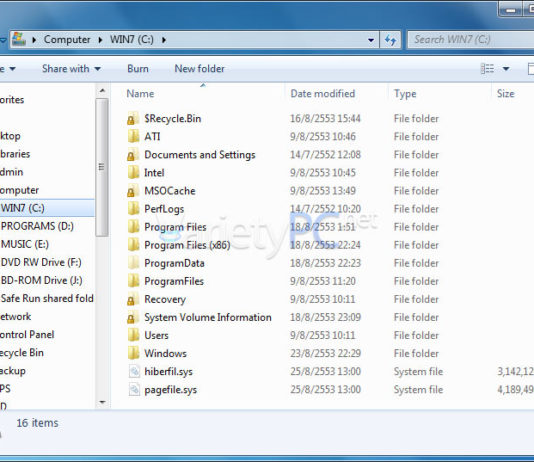Viewport: 534px width, 462px height.
Task: Click the date 23/8/2553 22:29 cell
Action: coord(325,353)
